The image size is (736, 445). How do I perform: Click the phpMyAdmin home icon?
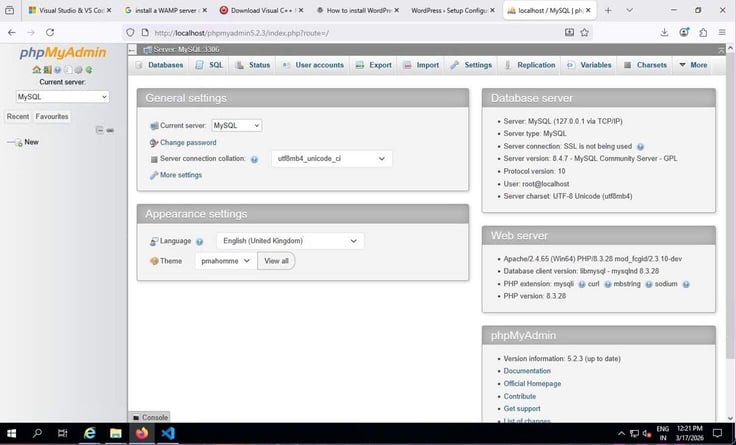(x=36, y=69)
